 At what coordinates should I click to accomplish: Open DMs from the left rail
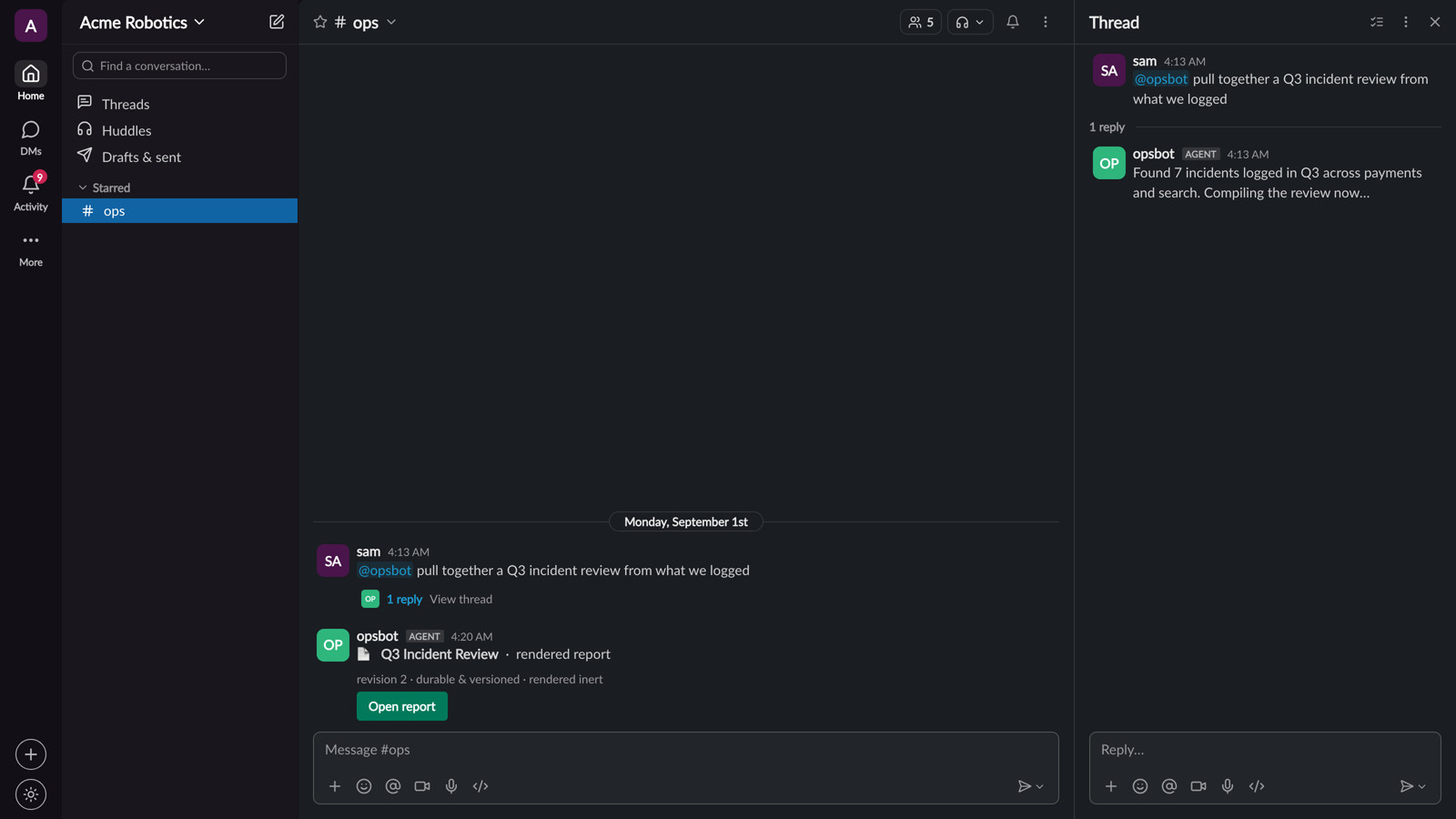(x=31, y=137)
